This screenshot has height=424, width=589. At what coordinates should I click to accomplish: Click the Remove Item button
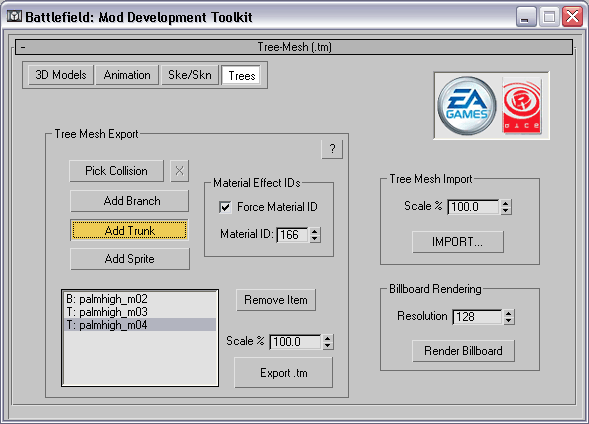(276, 300)
